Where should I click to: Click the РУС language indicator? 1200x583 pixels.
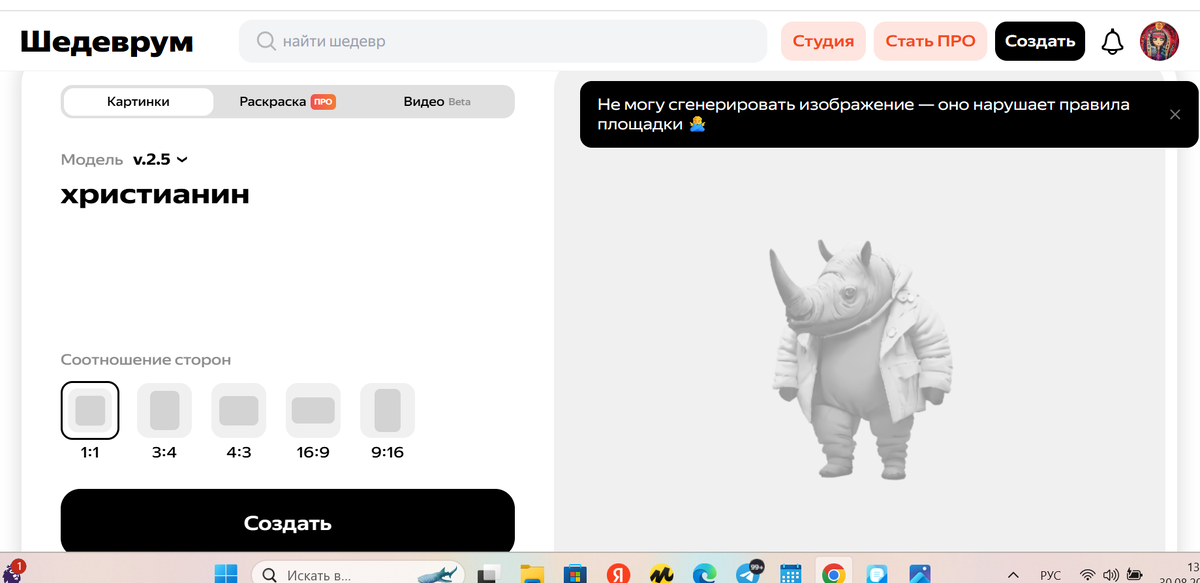[1051, 575]
